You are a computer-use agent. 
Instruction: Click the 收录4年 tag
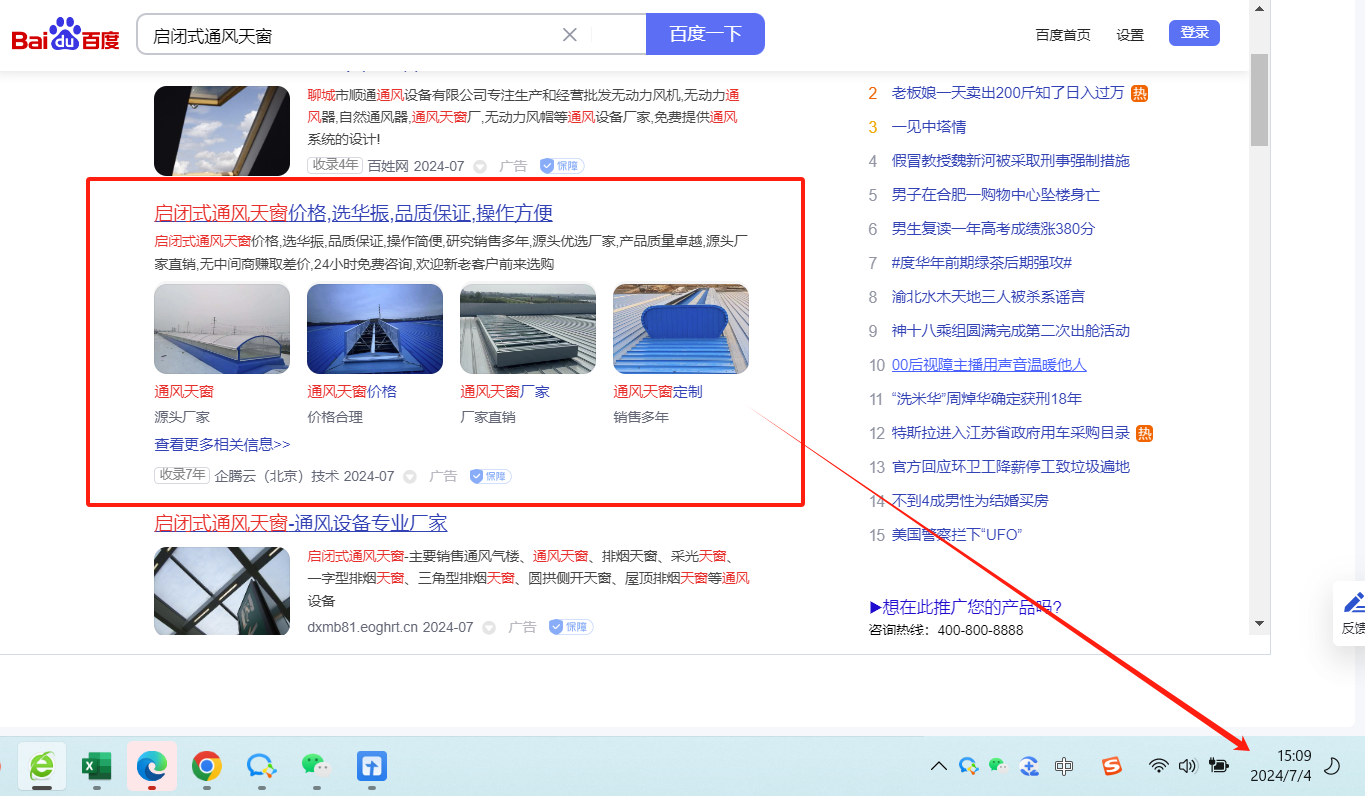(335, 165)
